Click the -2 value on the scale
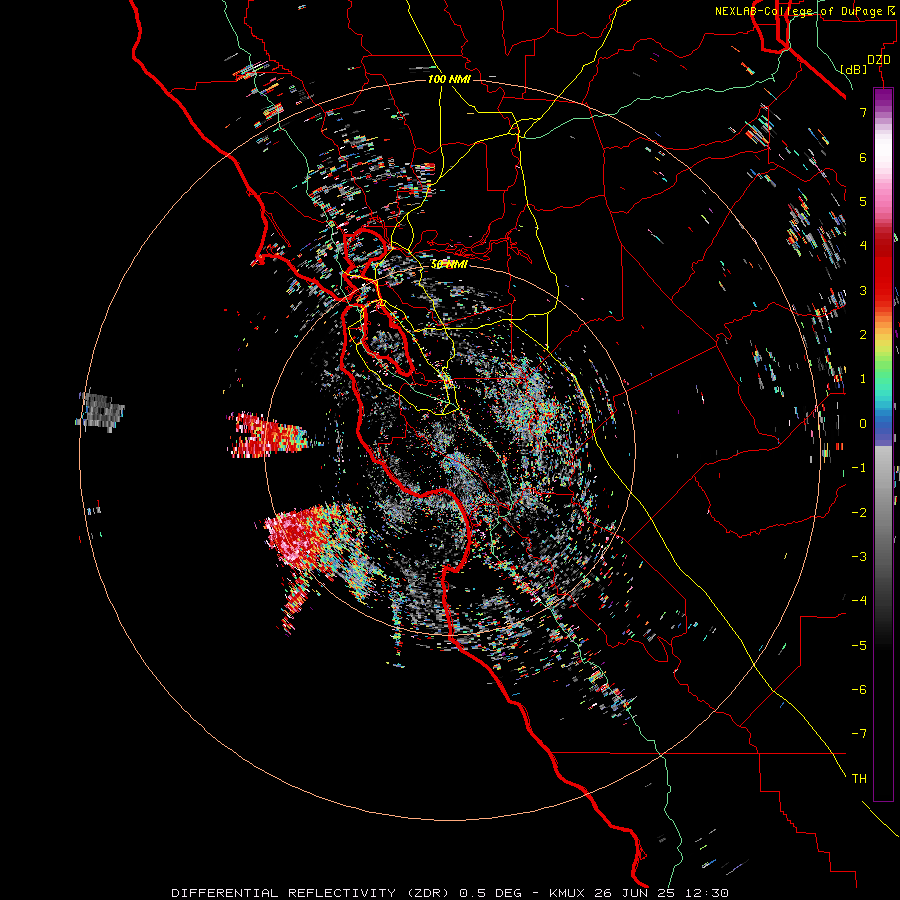This screenshot has width=900, height=900. click(859, 513)
